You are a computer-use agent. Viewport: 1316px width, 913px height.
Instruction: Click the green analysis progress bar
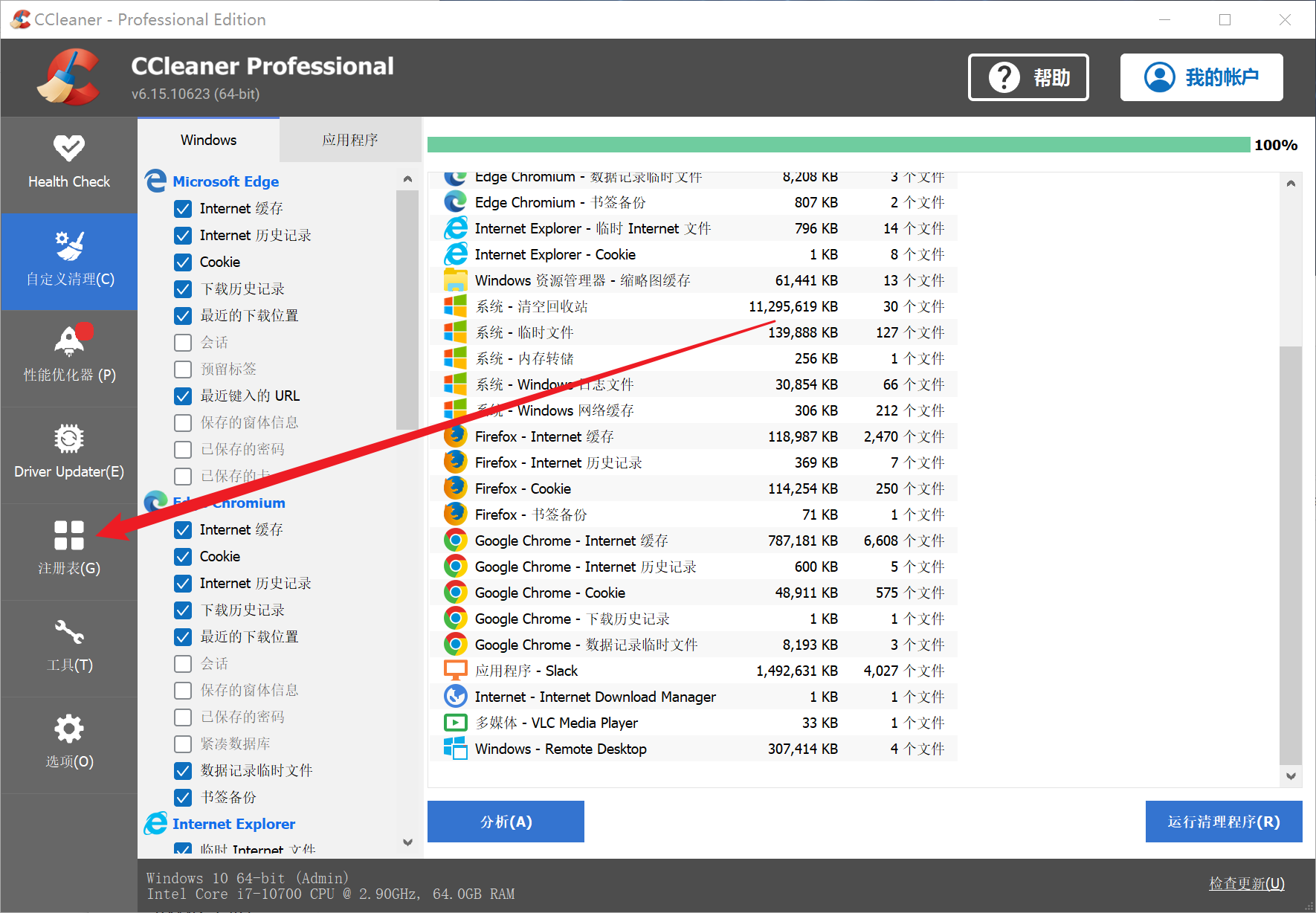(x=839, y=144)
